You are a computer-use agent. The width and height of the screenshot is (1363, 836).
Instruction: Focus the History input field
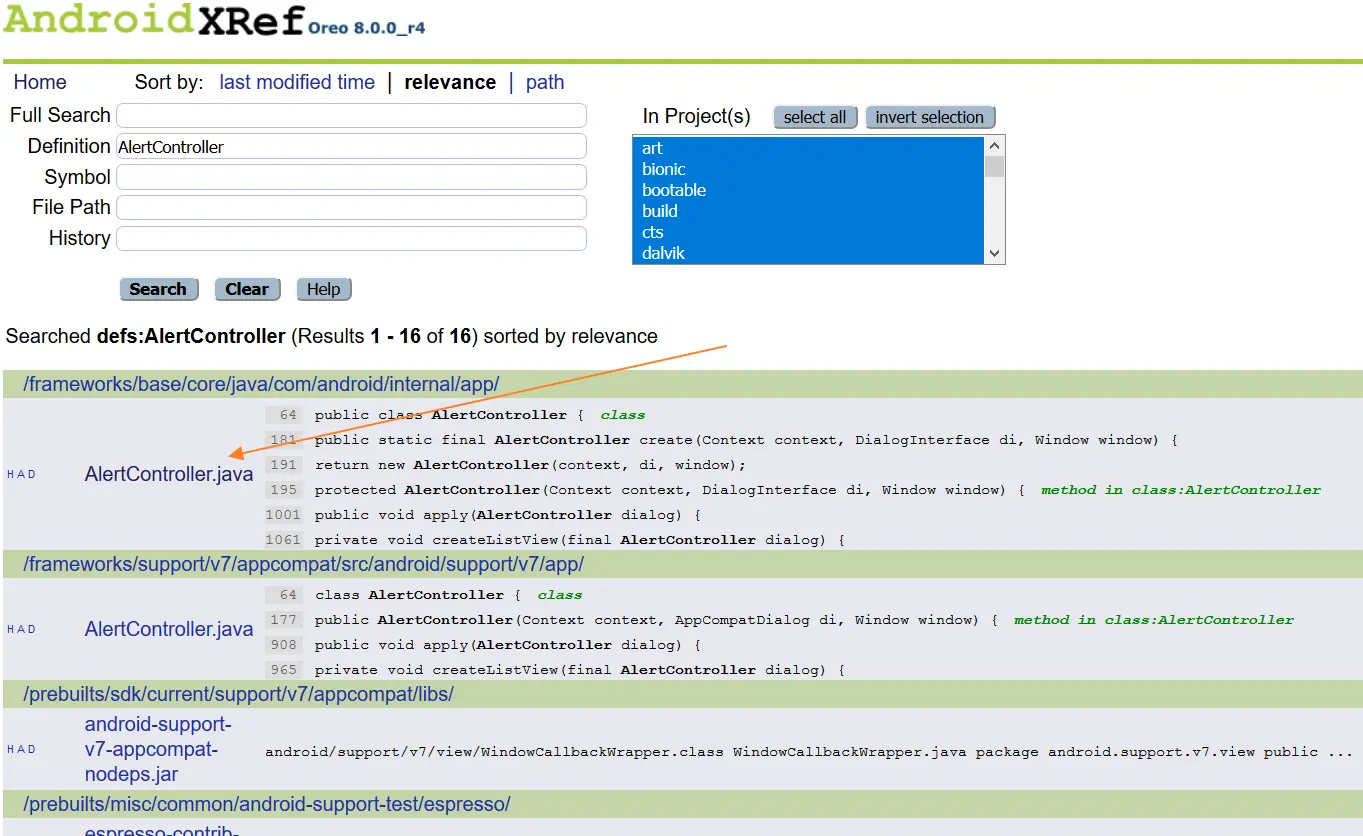pos(351,238)
